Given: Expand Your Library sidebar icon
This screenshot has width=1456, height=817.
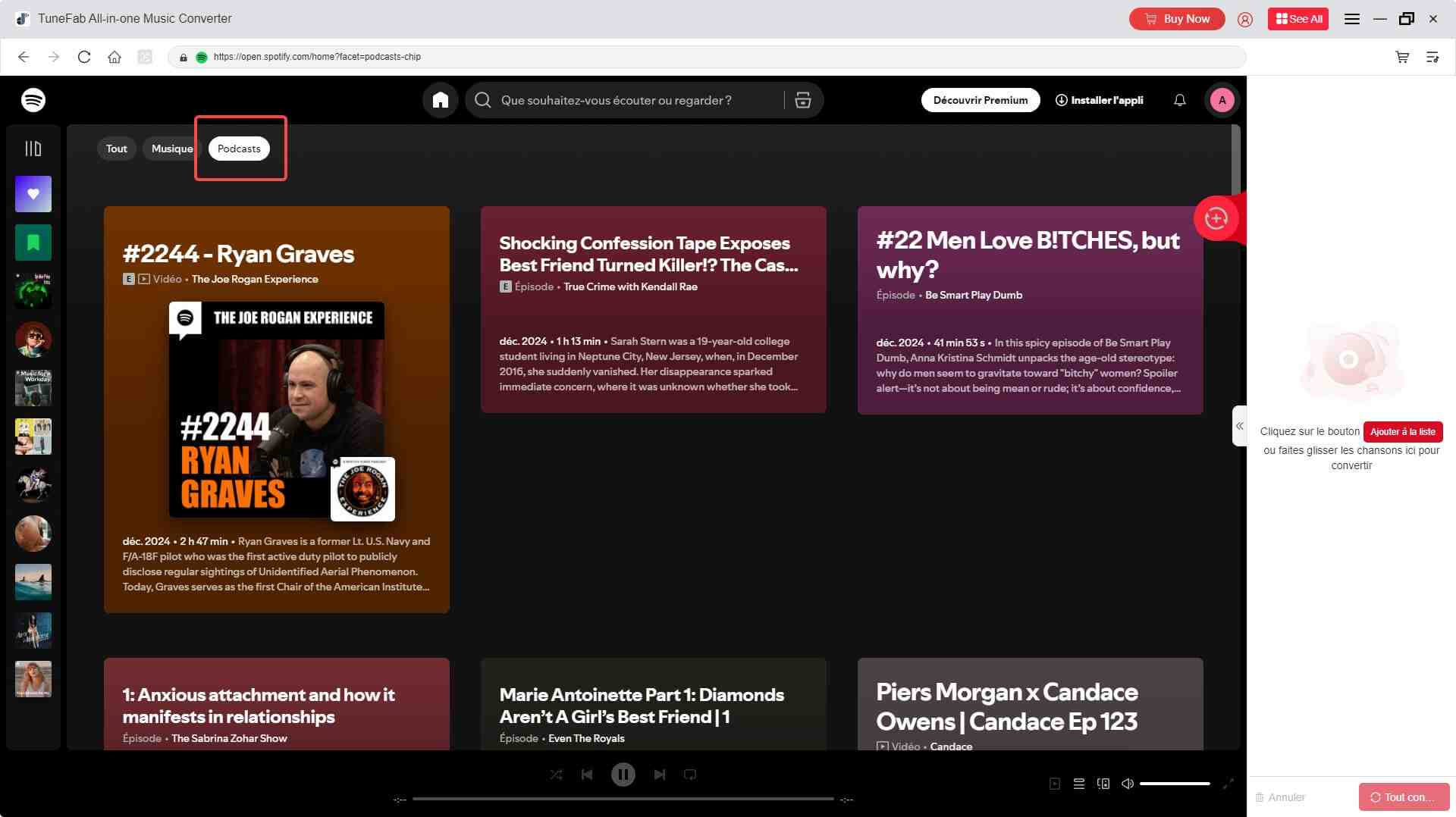Looking at the screenshot, I should point(33,149).
